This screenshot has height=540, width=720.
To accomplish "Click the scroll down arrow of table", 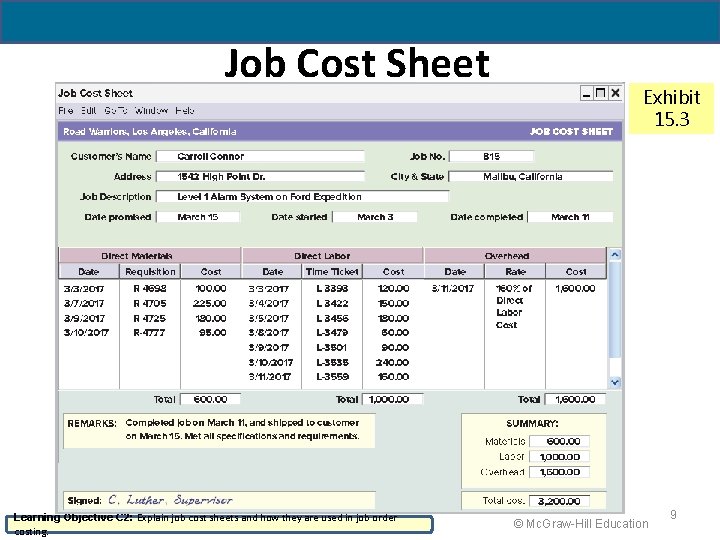I will click(x=615, y=382).
